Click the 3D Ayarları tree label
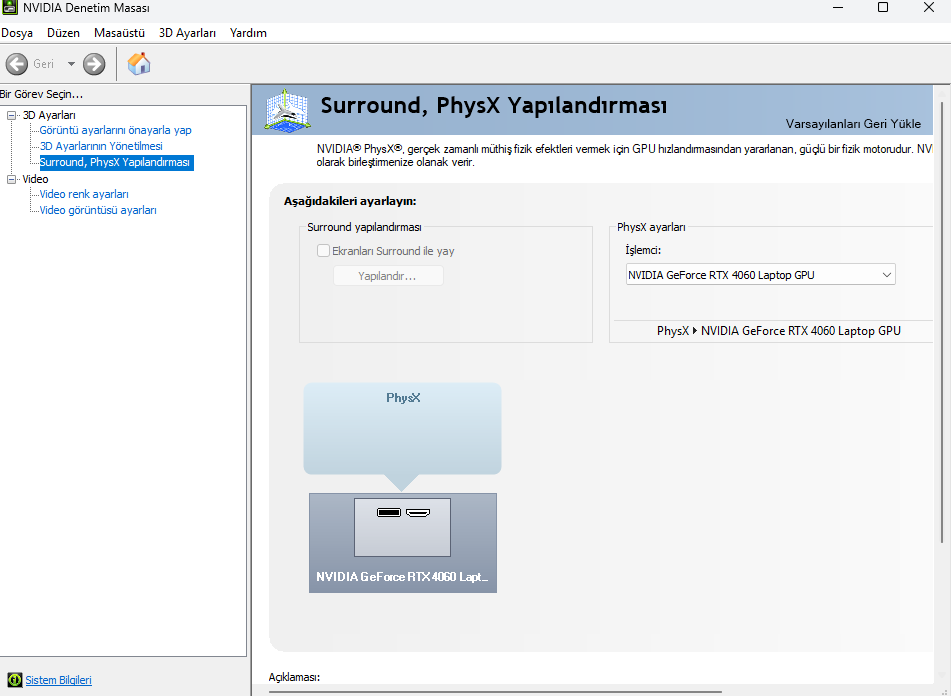Image resolution: width=951 pixels, height=696 pixels. pos(49,115)
